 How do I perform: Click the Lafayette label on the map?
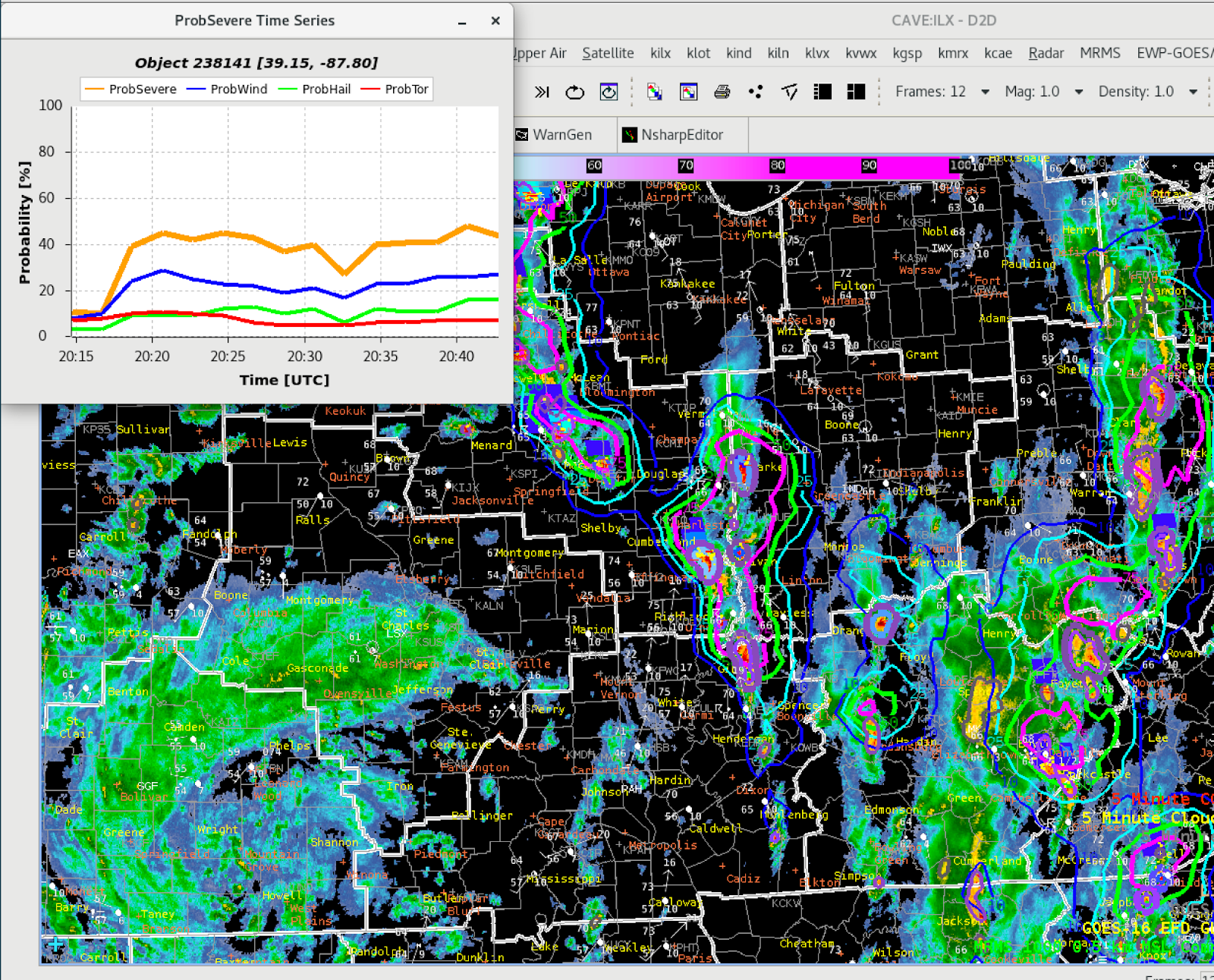831,391
